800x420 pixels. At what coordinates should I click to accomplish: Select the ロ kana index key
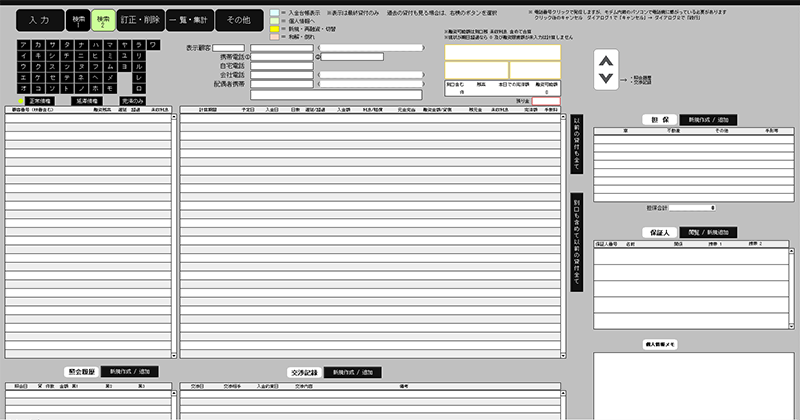pyautogui.click(x=138, y=88)
